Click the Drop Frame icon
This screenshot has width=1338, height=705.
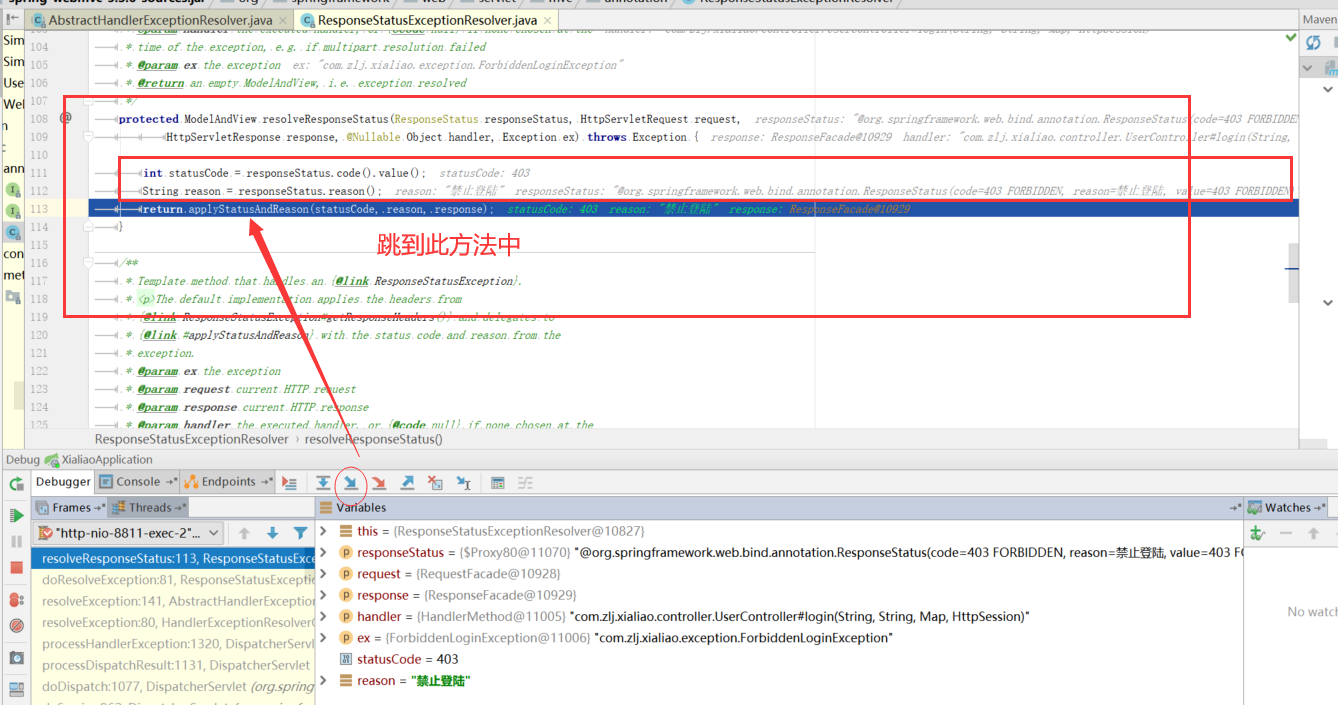point(435,483)
